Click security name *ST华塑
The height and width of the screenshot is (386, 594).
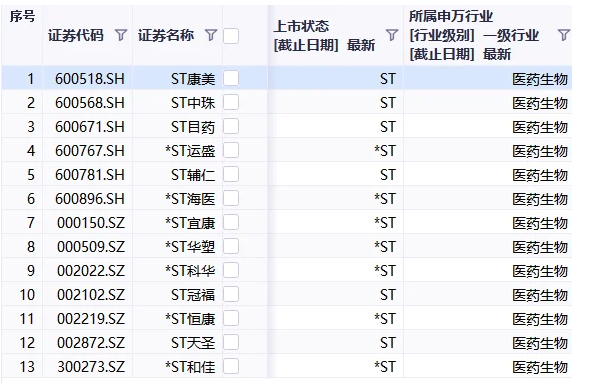point(190,247)
